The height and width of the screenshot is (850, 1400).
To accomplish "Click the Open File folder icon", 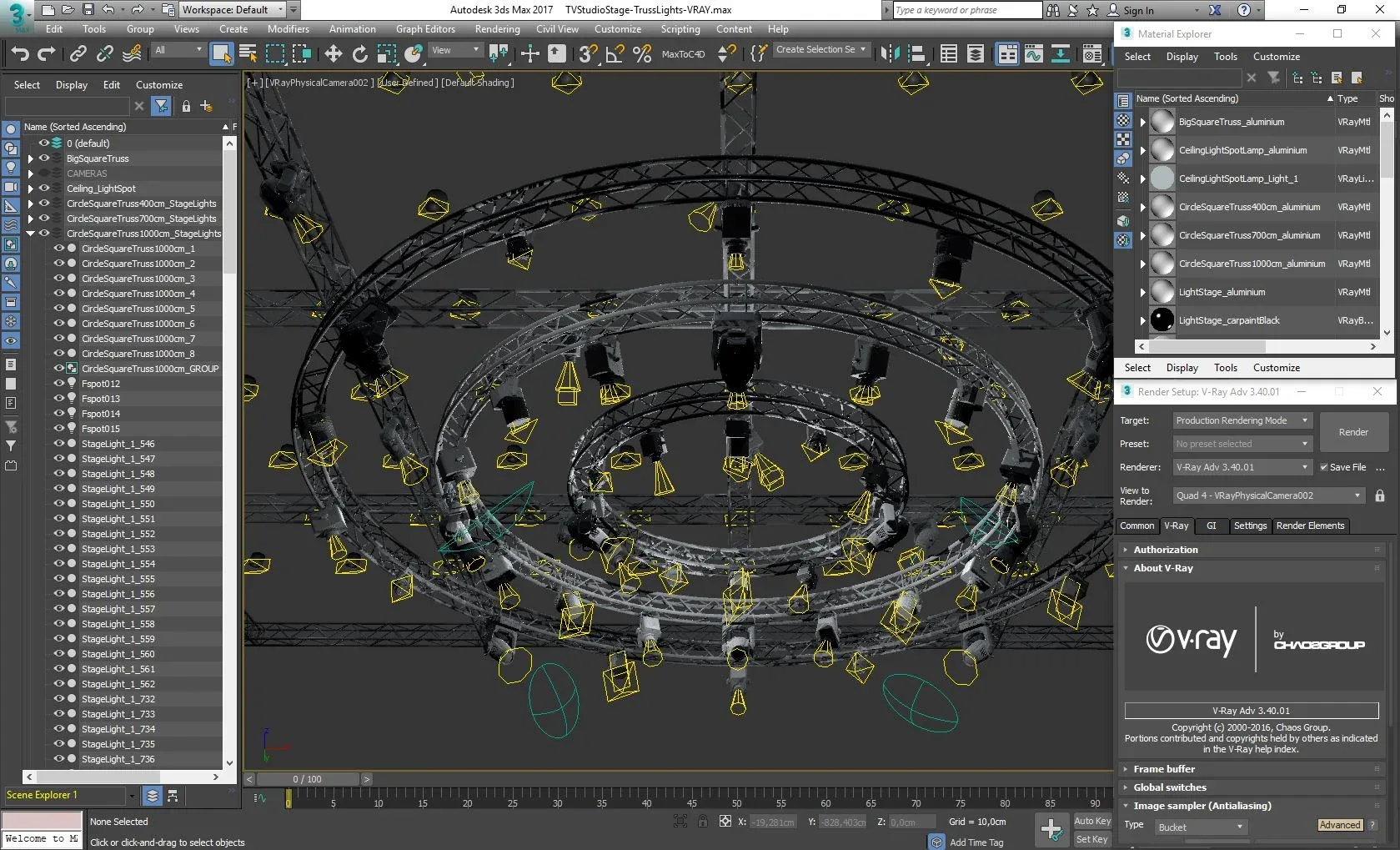I will coord(67,10).
